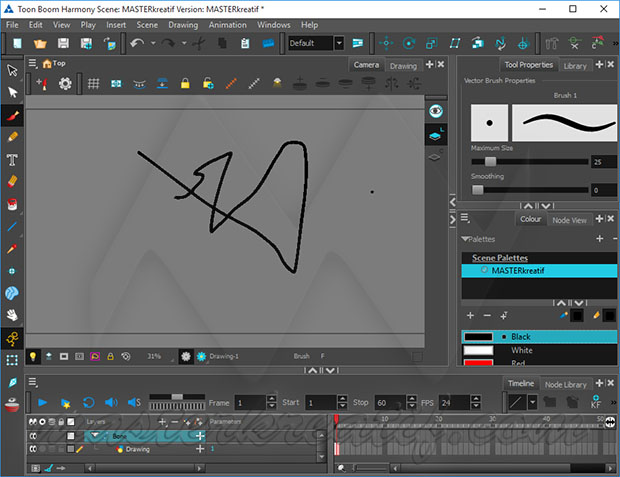This screenshot has width=620, height=477.
Task: Toggle sound playback speaker icon
Action: pyautogui.click(x=111, y=402)
